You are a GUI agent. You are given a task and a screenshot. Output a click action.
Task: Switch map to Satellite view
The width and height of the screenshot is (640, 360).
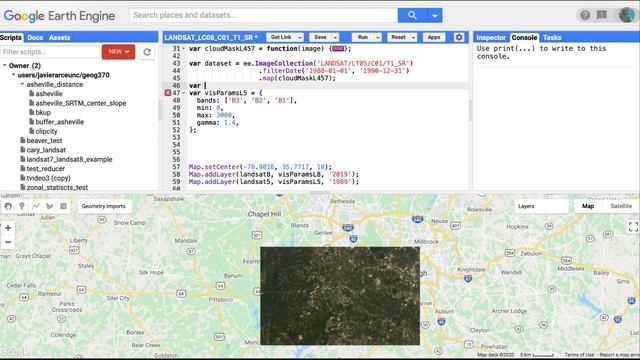tap(621, 206)
